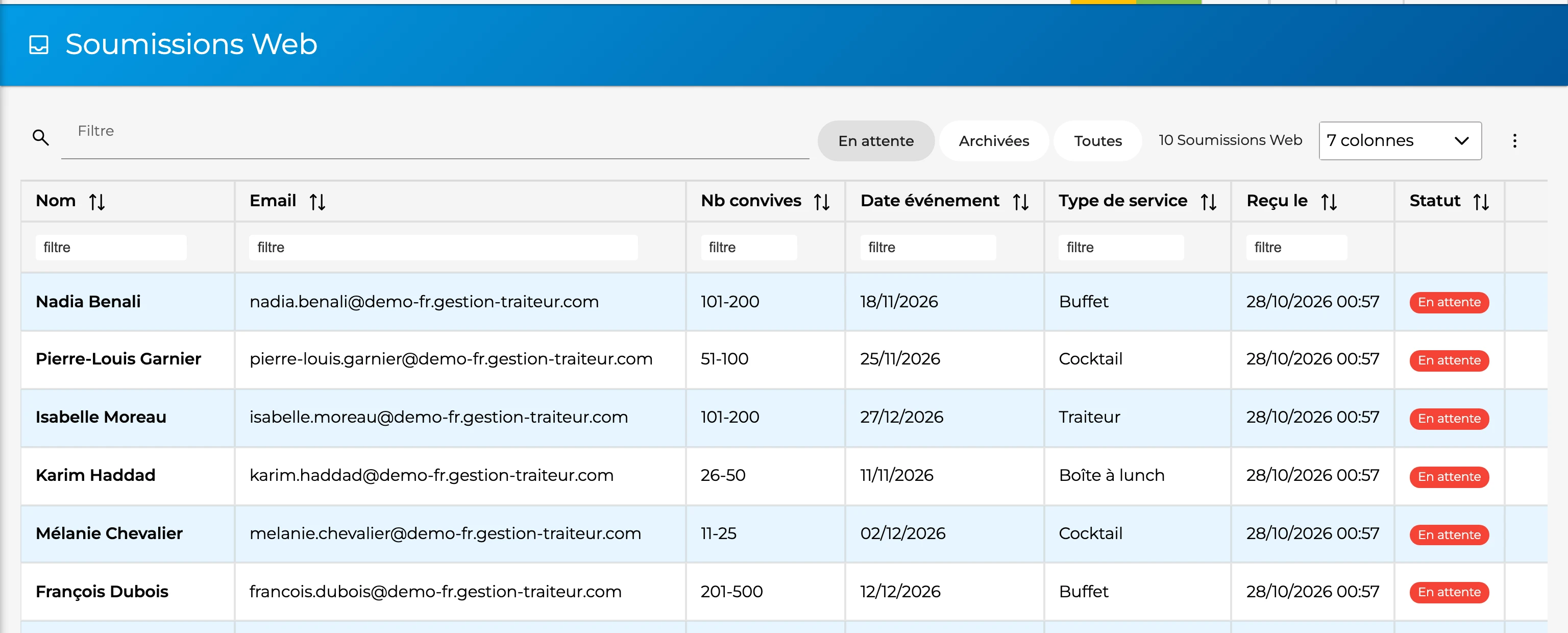Open the Nadia Benali row

[x=784, y=302]
